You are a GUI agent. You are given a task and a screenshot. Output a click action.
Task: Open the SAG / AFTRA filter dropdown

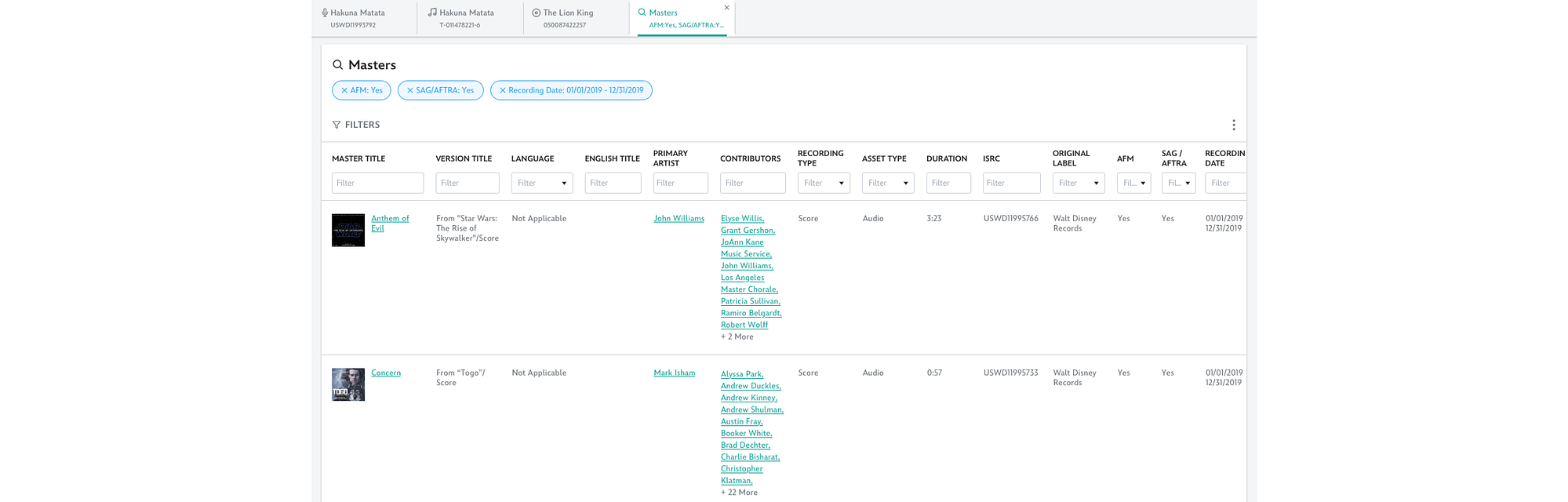(1178, 183)
